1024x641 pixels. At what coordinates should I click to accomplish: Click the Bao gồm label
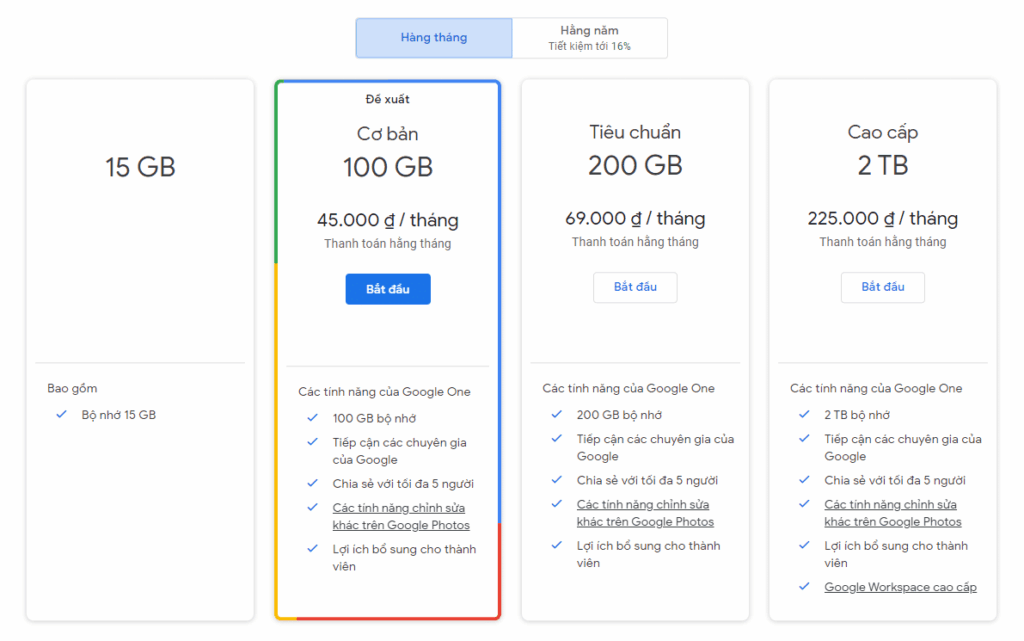click(x=72, y=388)
